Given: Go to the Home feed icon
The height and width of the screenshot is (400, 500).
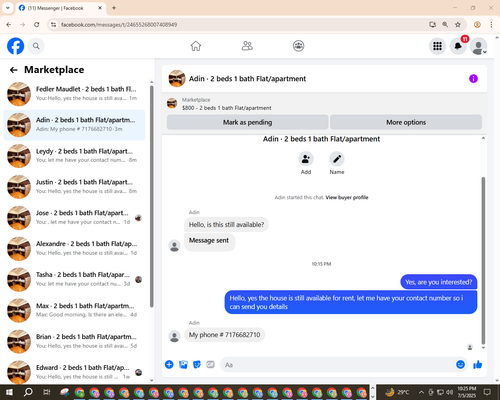Looking at the screenshot, I should [x=196, y=46].
